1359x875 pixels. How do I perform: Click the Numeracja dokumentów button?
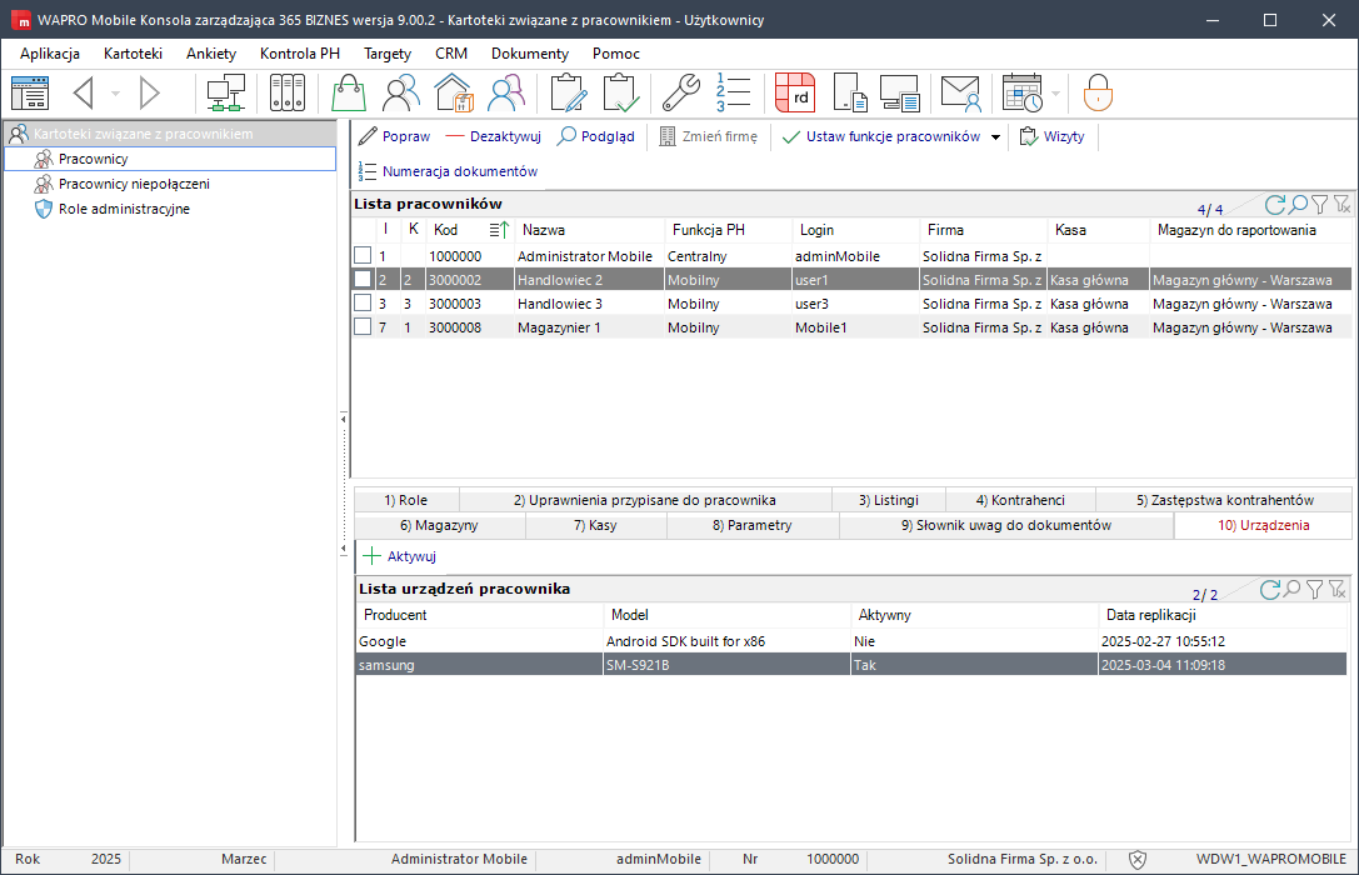(x=448, y=171)
